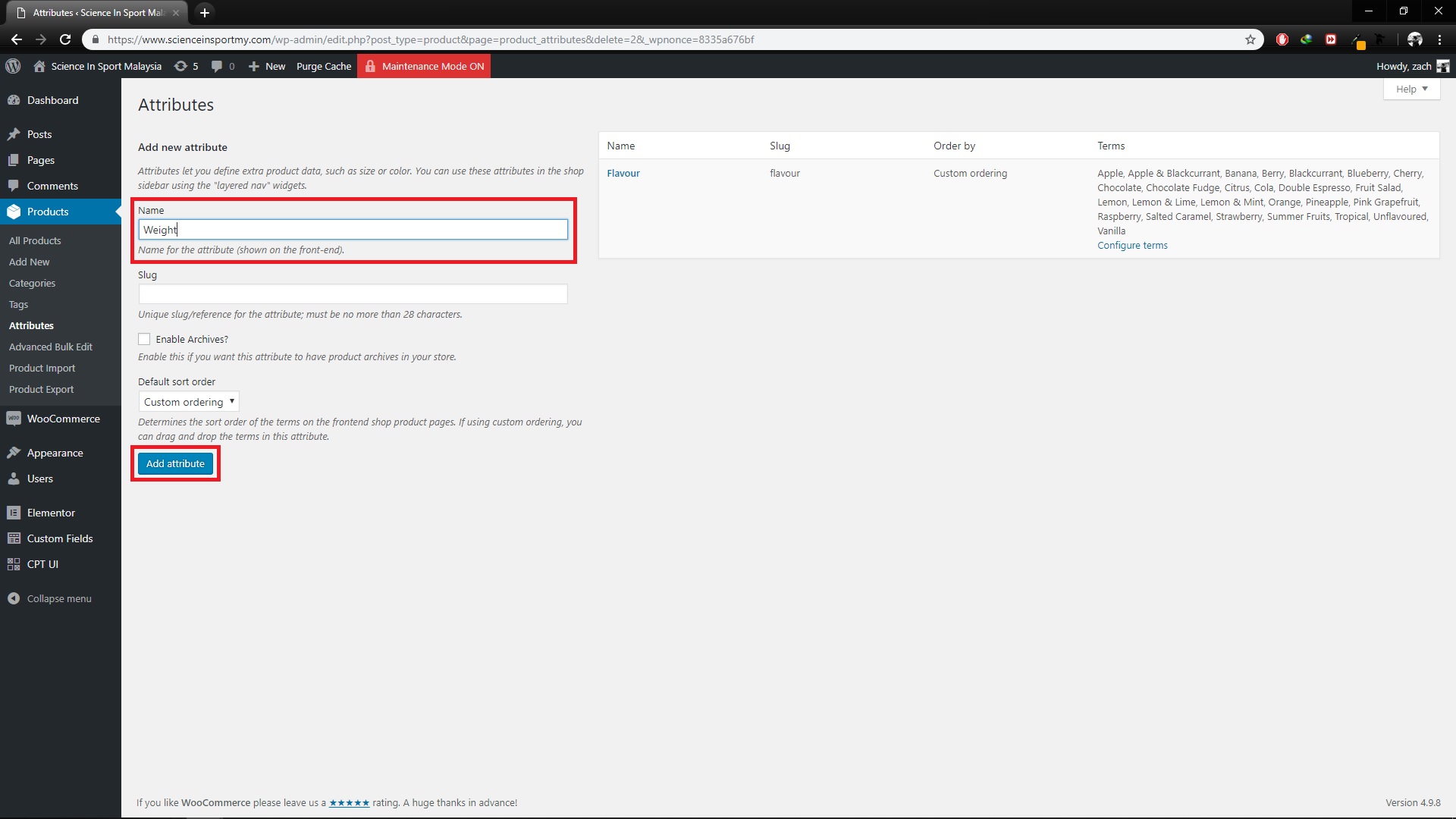1456x819 pixels.
Task: Click the plus icon beside New
Action: coord(254,66)
